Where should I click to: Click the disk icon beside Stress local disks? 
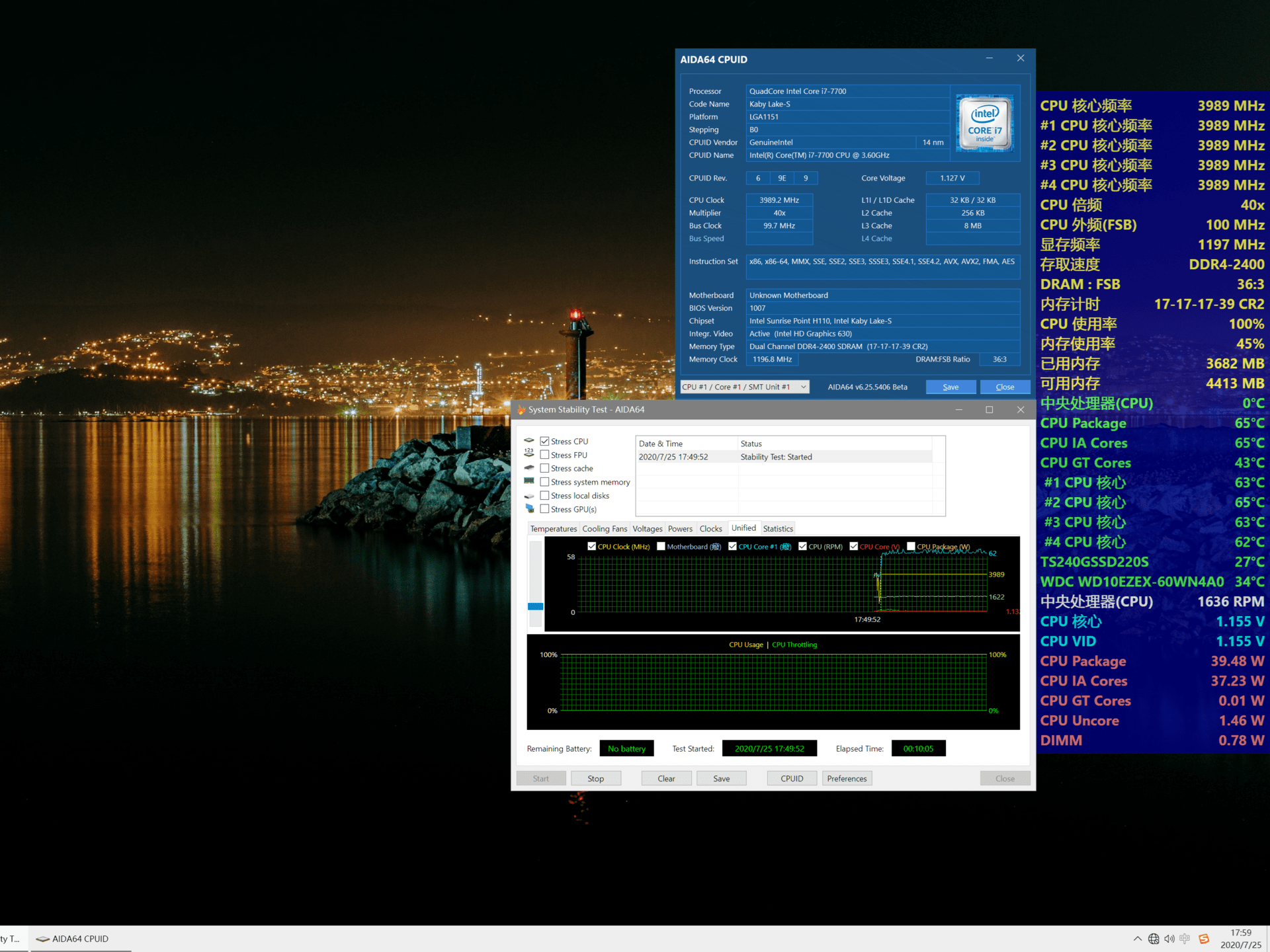pyautogui.click(x=529, y=495)
